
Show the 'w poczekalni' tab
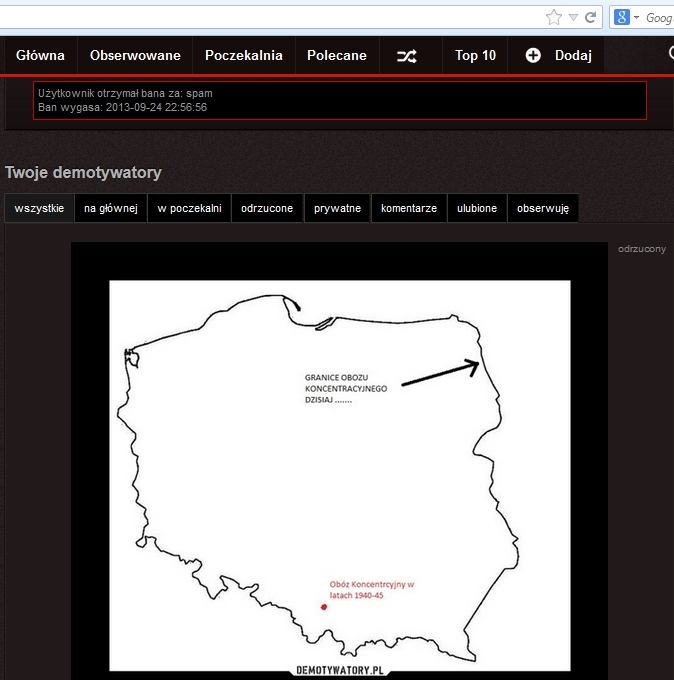tap(189, 208)
